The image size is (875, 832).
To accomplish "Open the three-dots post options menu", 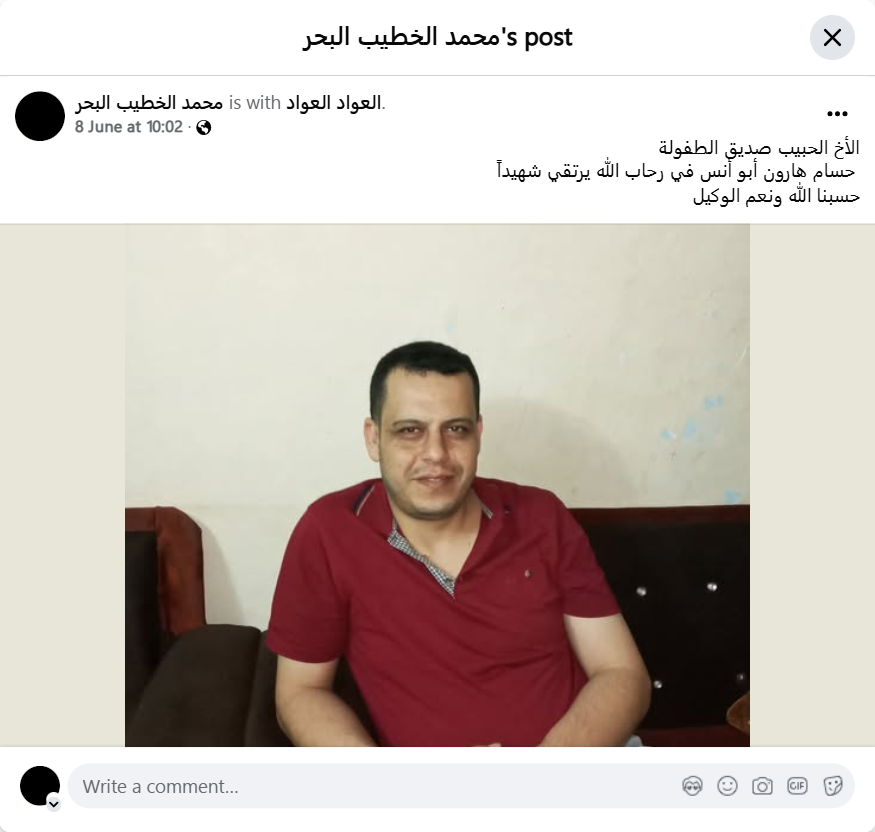I will click(837, 114).
